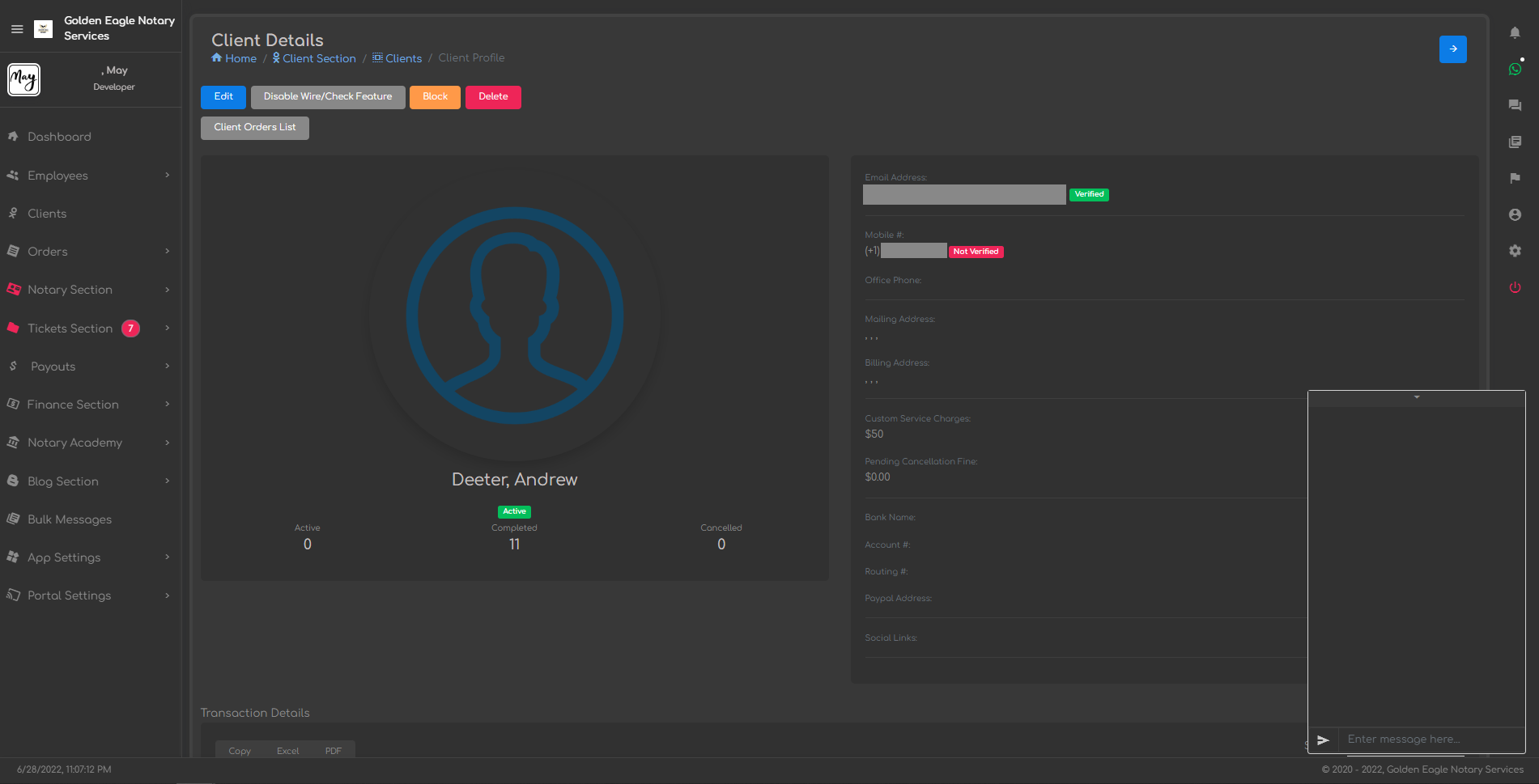This screenshot has height=784, width=1539.
Task: Click the red power logout icon
Action: pyautogui.click(x=1515, y=288)
